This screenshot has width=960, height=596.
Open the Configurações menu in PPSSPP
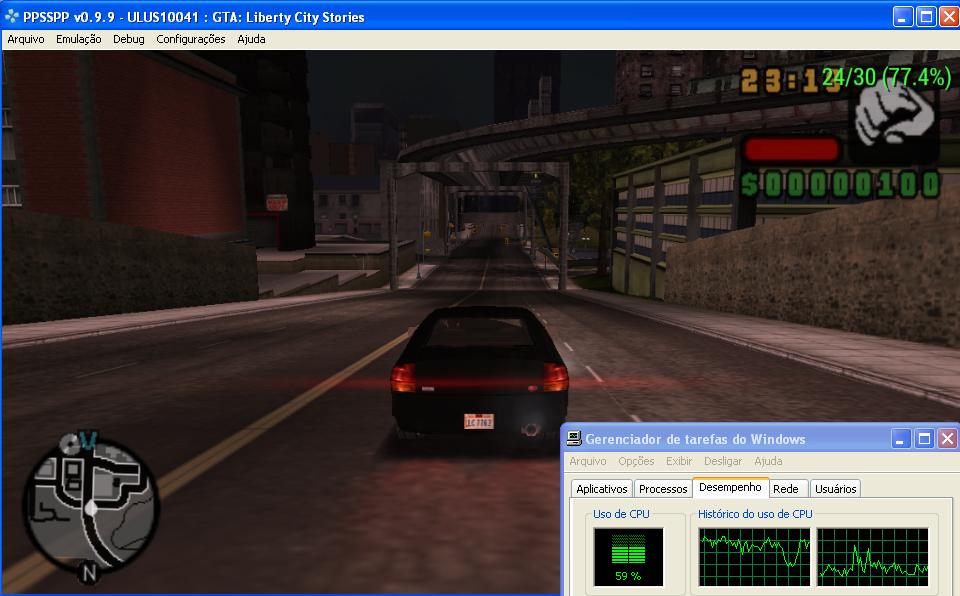(x=190, y=39)
